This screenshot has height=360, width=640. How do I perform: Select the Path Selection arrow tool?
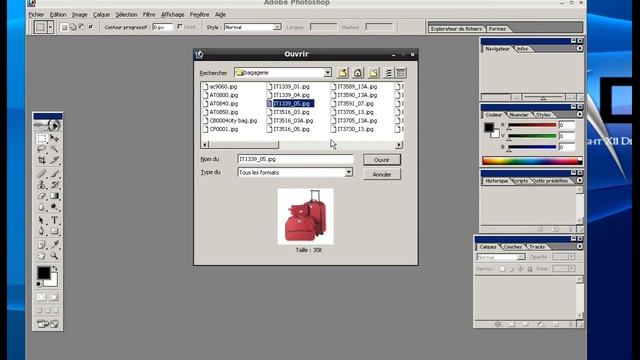(x=42, y=220)
